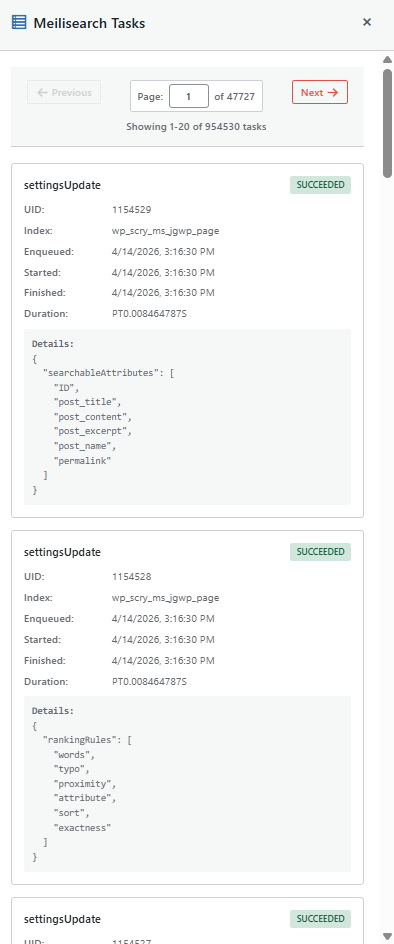
Task: Select the "ID" attribute line
Action: [66, 387]
